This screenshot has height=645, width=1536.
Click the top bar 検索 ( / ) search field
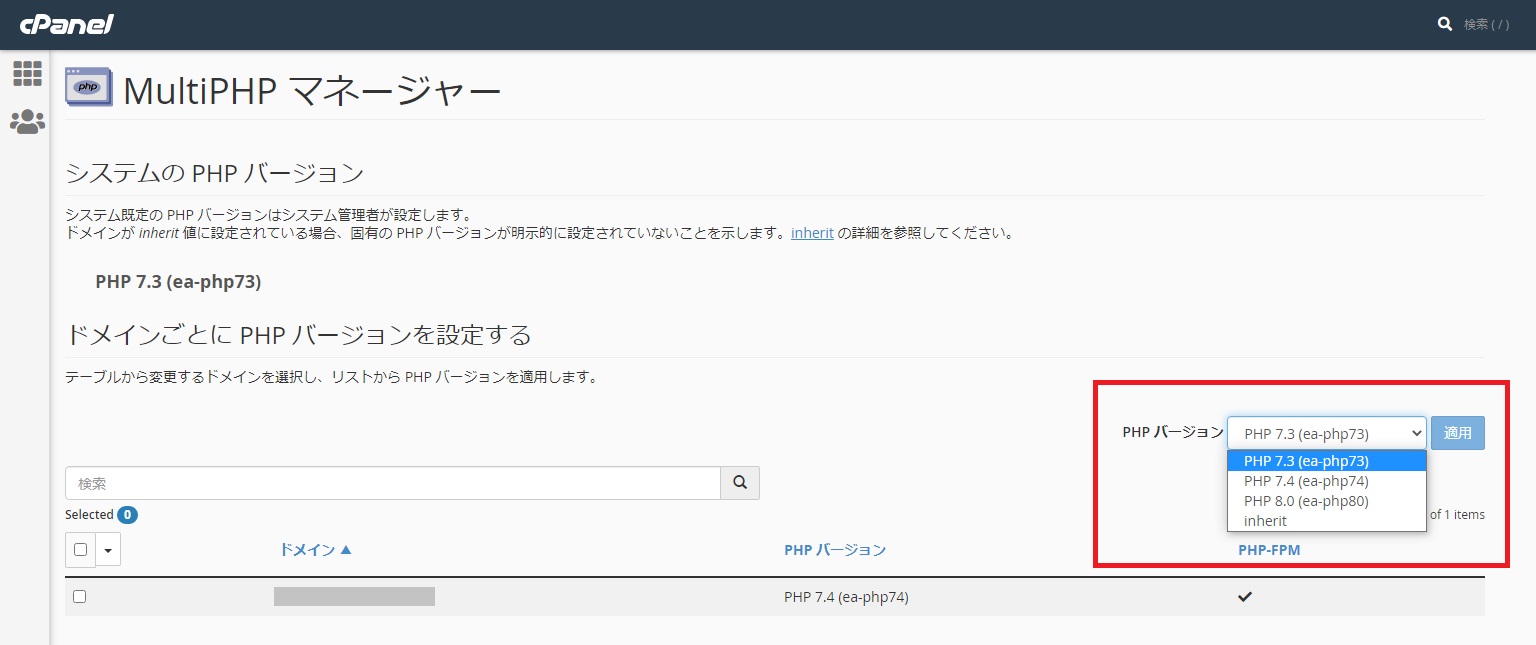coord(1486,24)
